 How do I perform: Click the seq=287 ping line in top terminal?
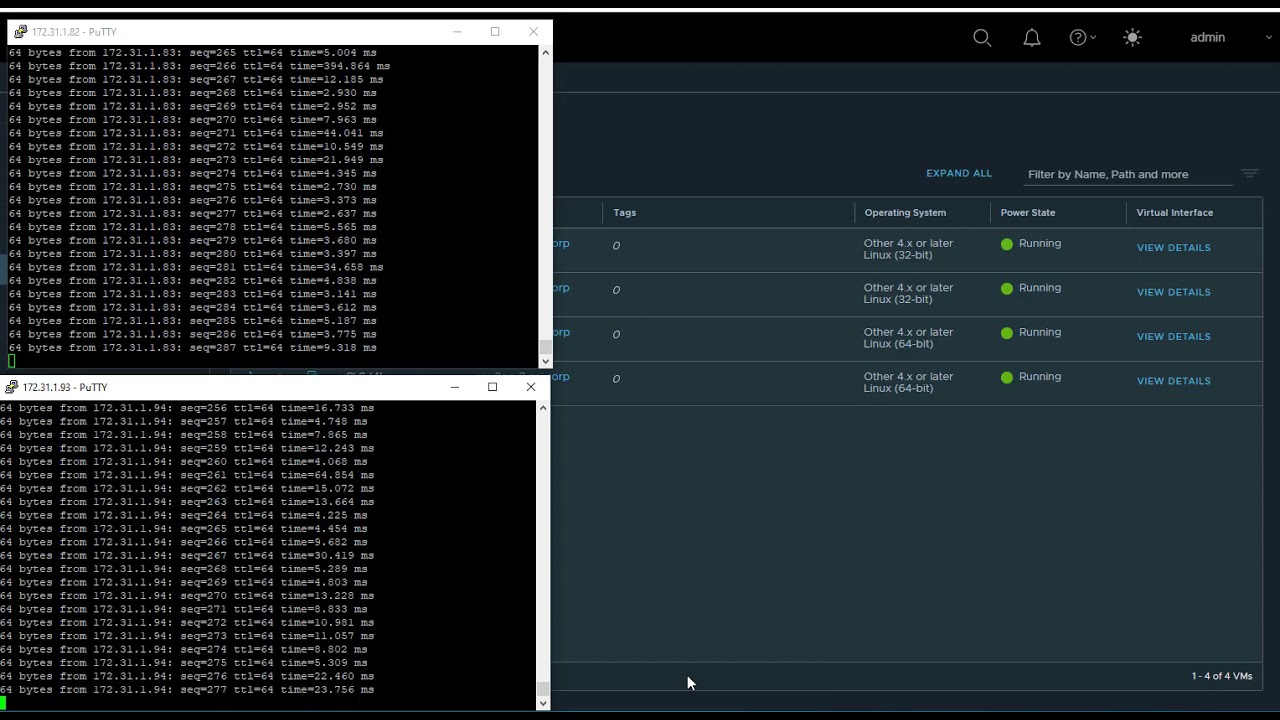193,348
